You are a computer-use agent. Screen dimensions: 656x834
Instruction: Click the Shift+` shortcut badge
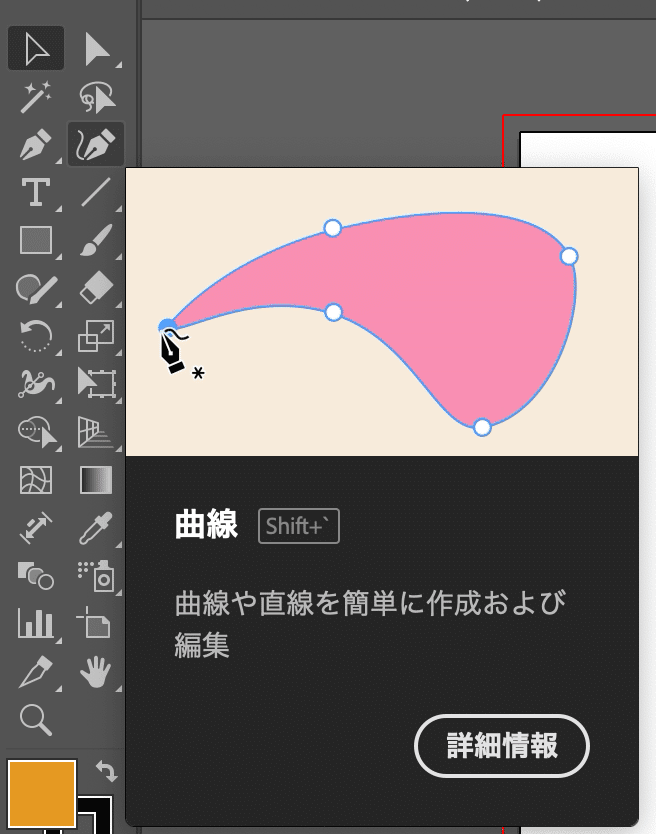click(x=299, y=526)
